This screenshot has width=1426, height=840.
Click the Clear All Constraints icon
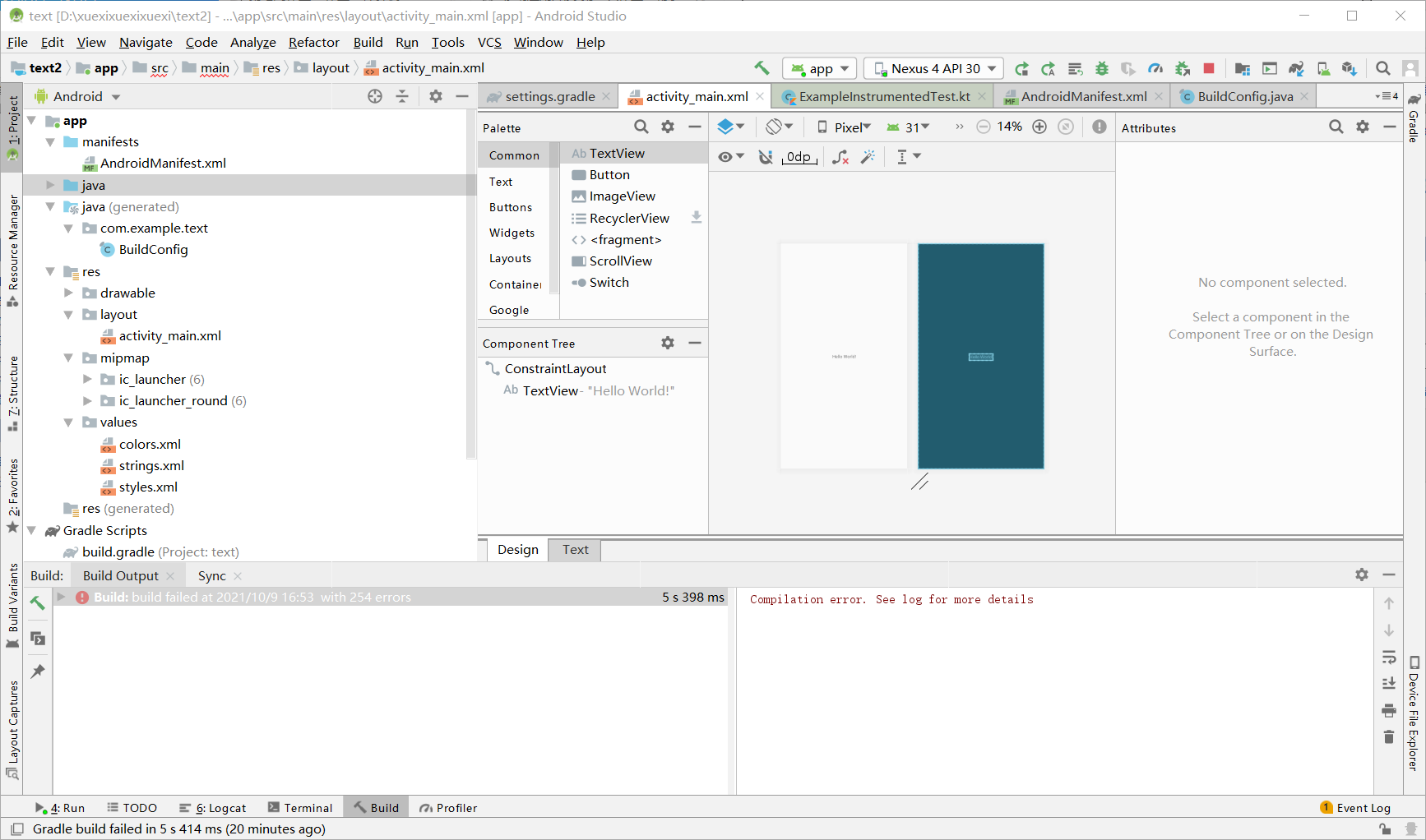840,157
